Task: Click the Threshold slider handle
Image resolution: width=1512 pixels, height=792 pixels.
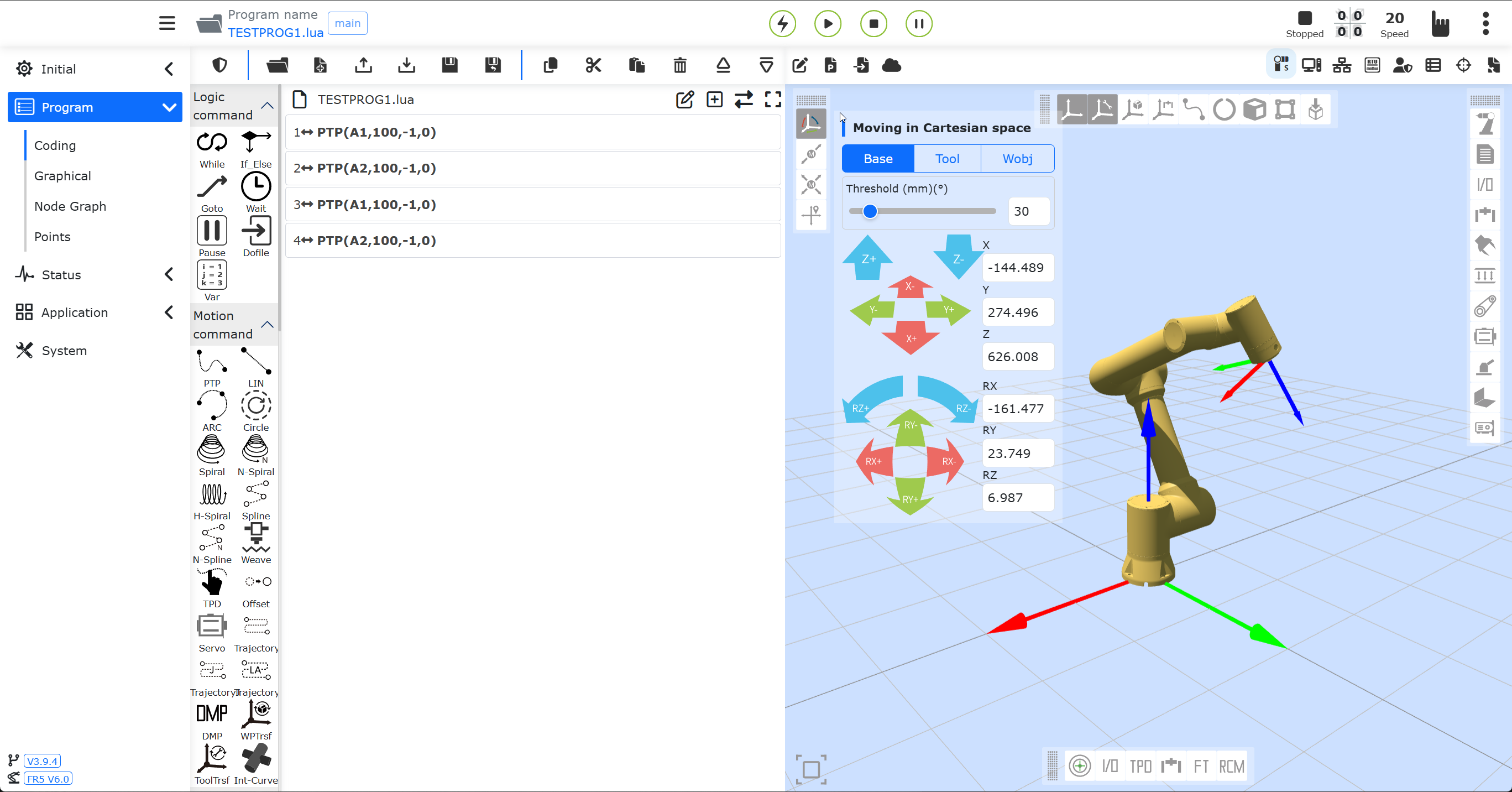Action: (x=870, y=211)
